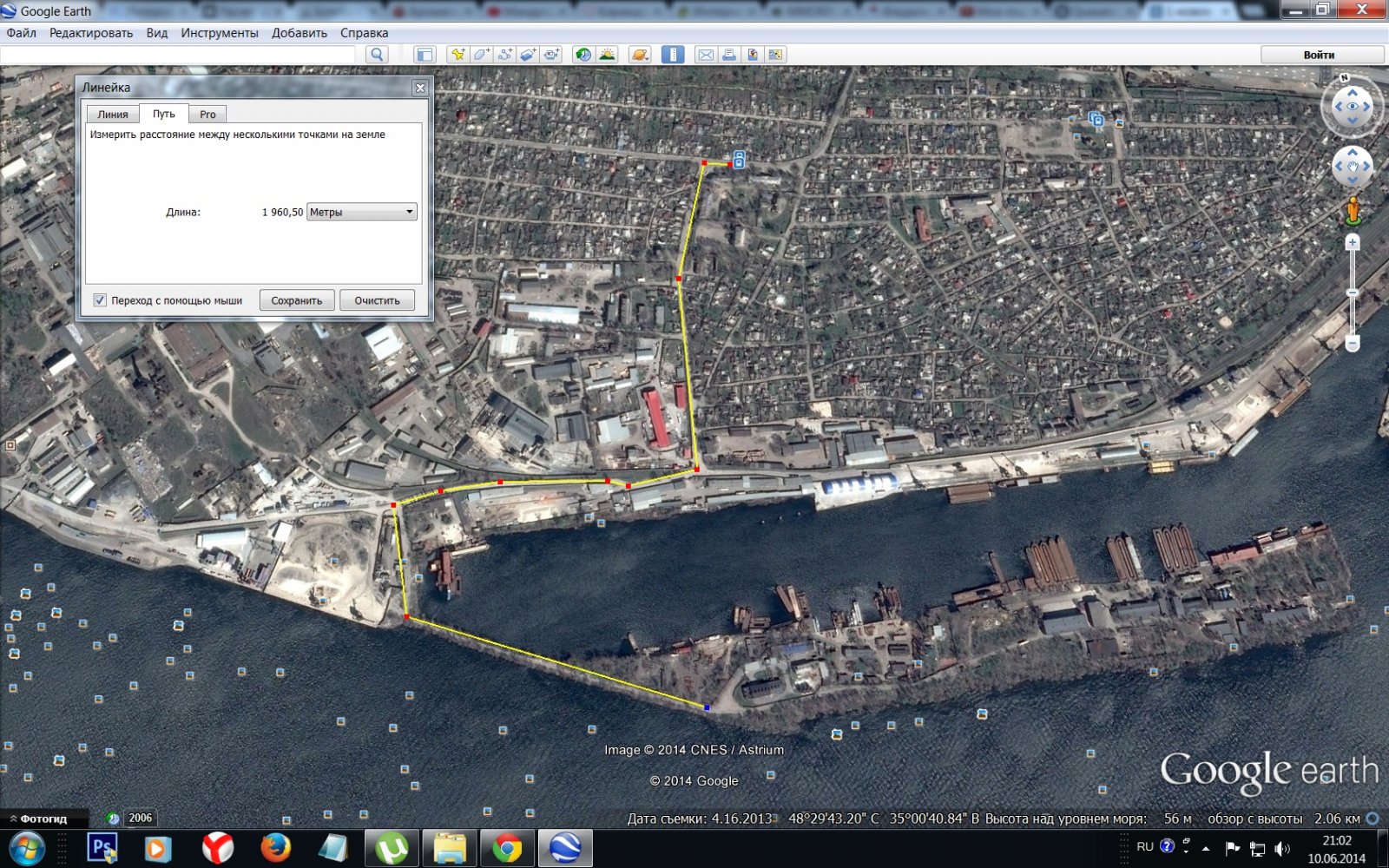Click the zoom slider handle

coord(1353,293)
